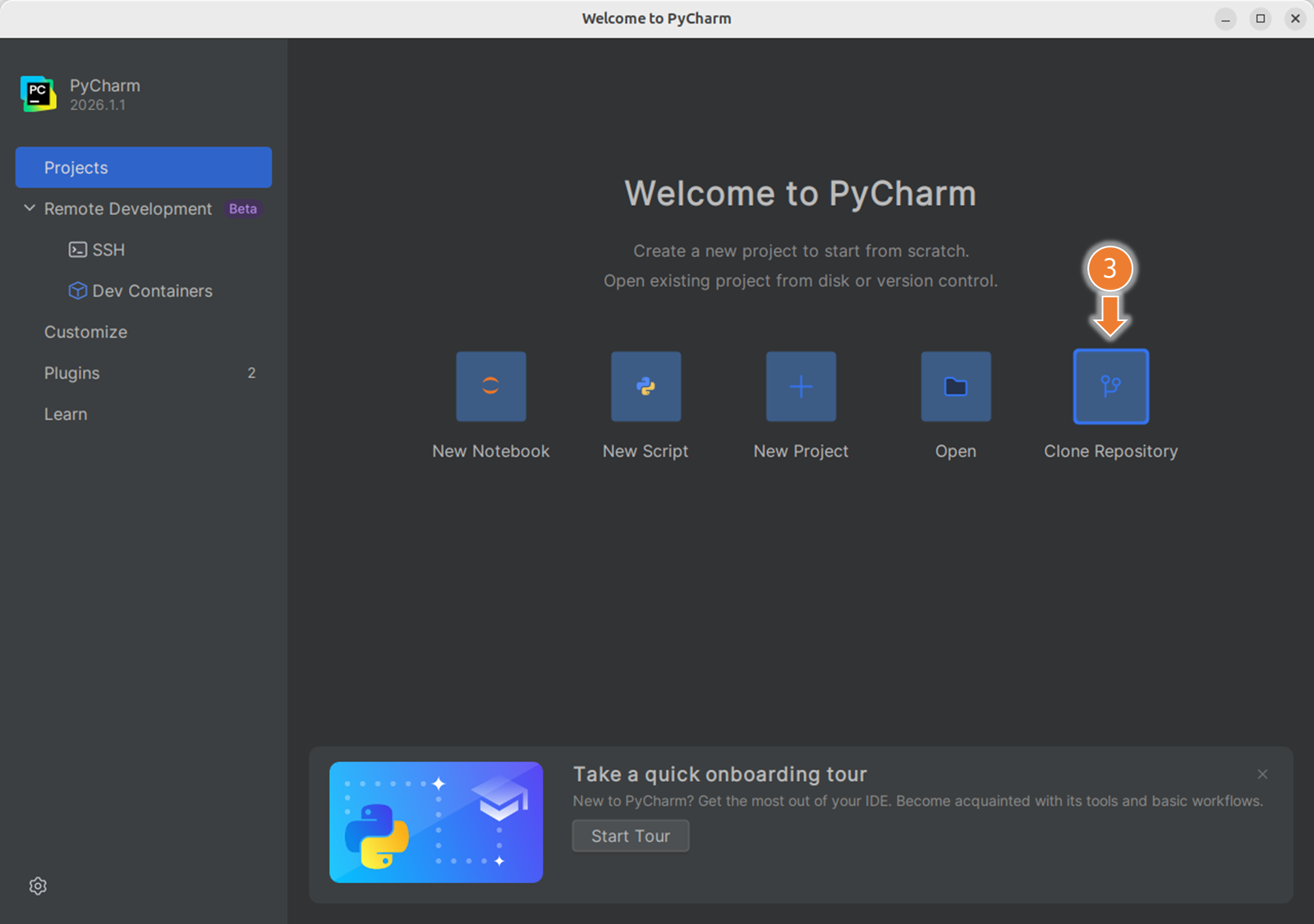The height and width of the screenshot is (924, 1314).
Task: Dismiss the onboarding tour banner
Action: (x=1262, y=775)
